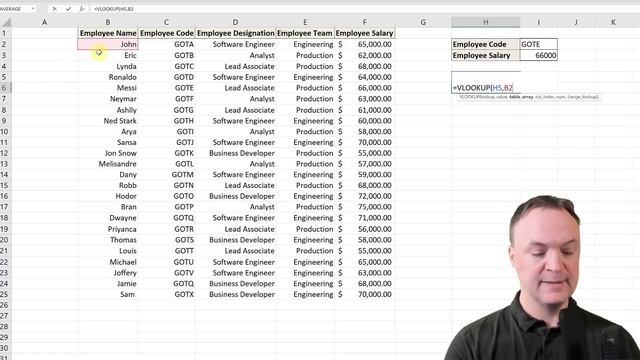This screenshot has width=640, height=360.
Task: Click code GOTE in column C
Action: click(167, 88)
